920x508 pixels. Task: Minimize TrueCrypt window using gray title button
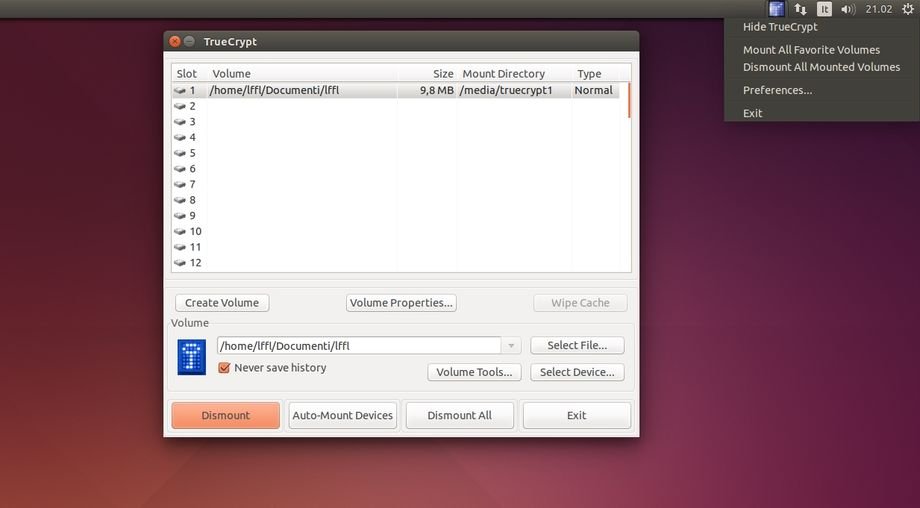coord(189,41)
